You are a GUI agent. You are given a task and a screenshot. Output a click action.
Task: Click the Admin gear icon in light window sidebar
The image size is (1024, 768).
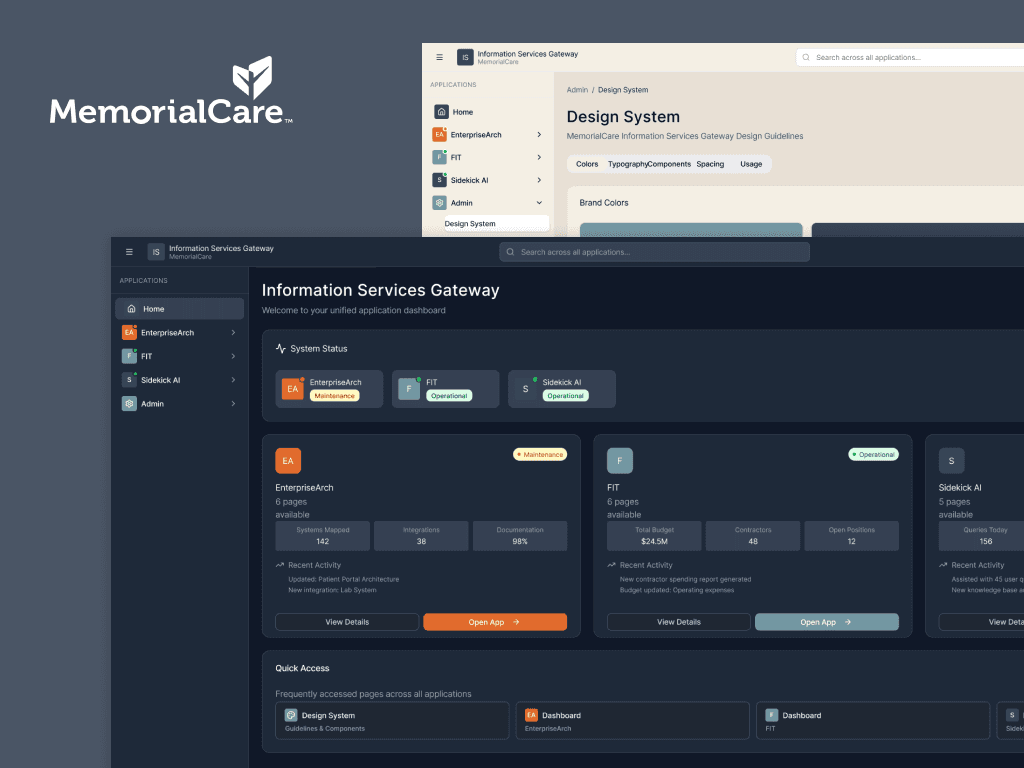[440, 203]
